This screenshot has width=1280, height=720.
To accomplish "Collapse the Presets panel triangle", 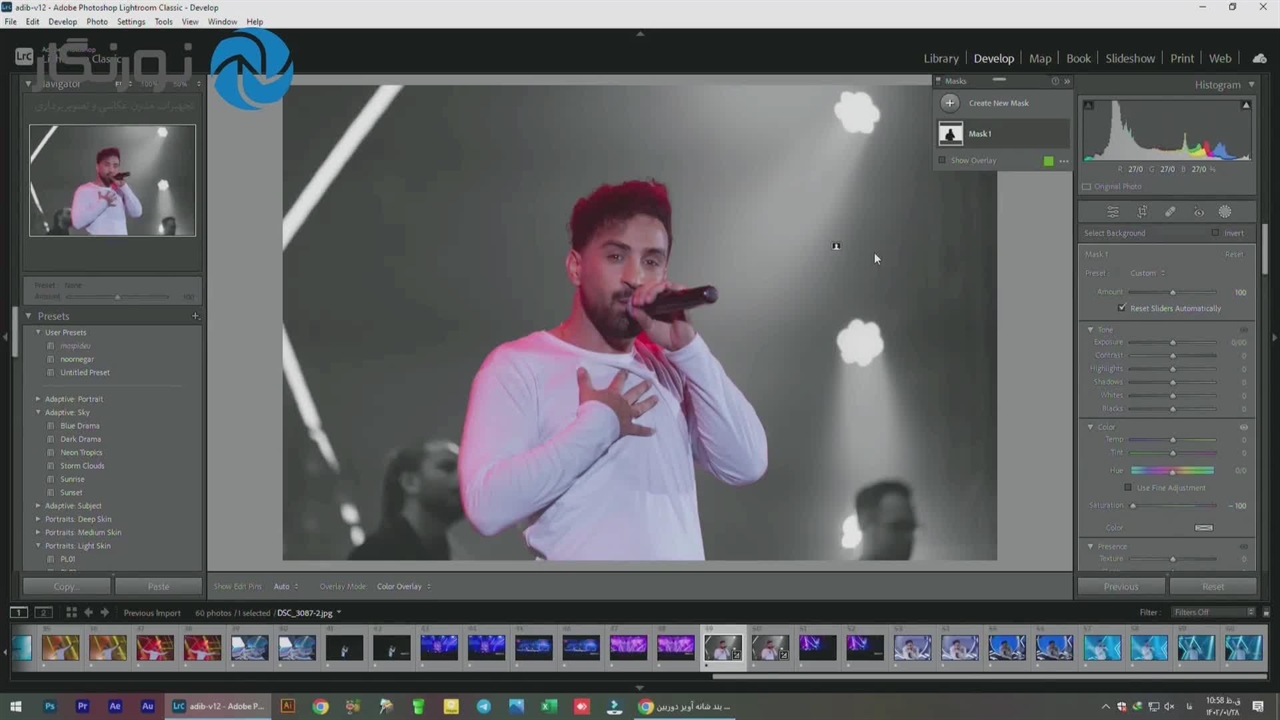I will pyautogui.click(x=29, y=316).
